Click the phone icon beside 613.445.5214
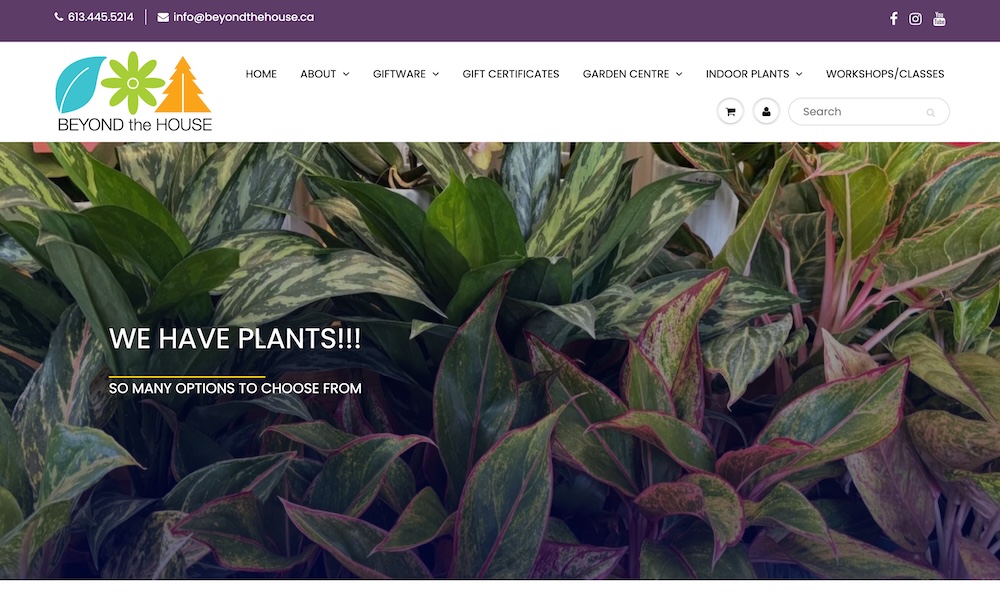This screenshot has width=1000, height=600. tap(59, 17)
